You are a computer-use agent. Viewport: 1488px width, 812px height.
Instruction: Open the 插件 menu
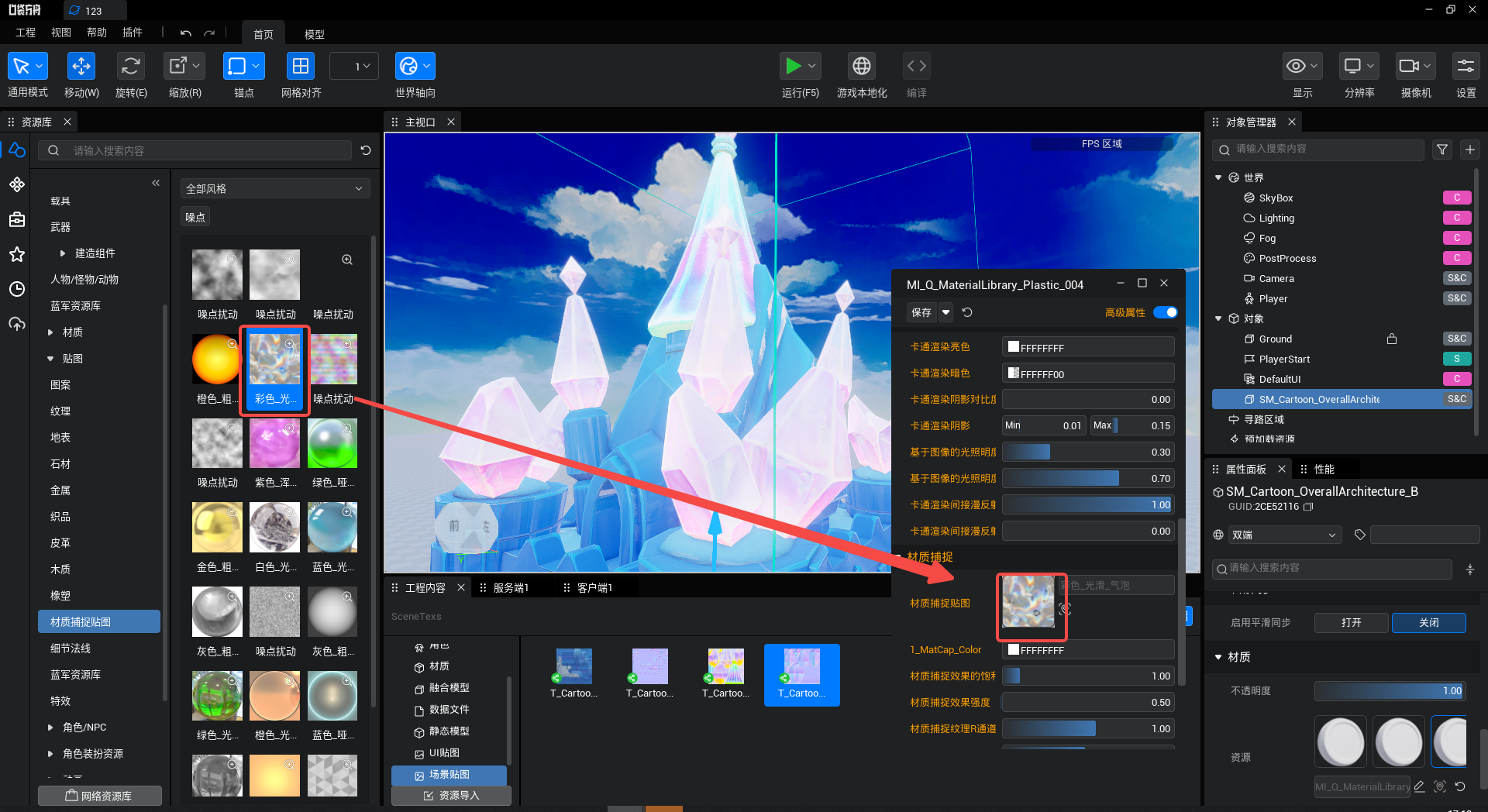click(x=133, y=33)
